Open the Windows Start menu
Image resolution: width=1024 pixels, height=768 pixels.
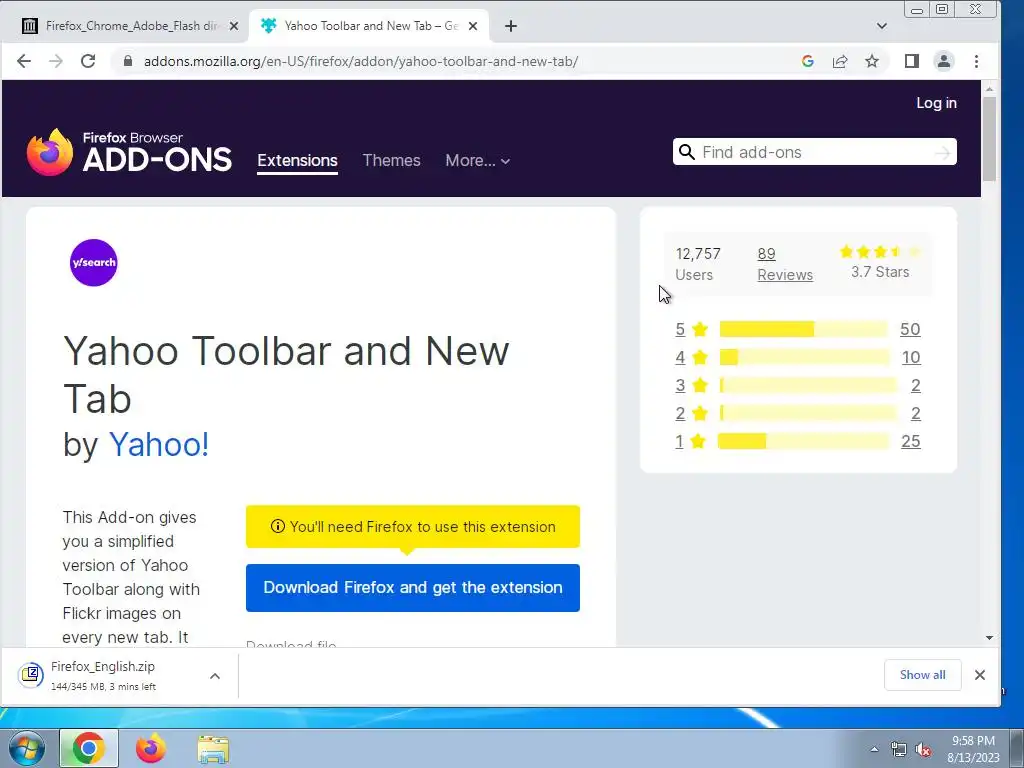tap(27, 748)
